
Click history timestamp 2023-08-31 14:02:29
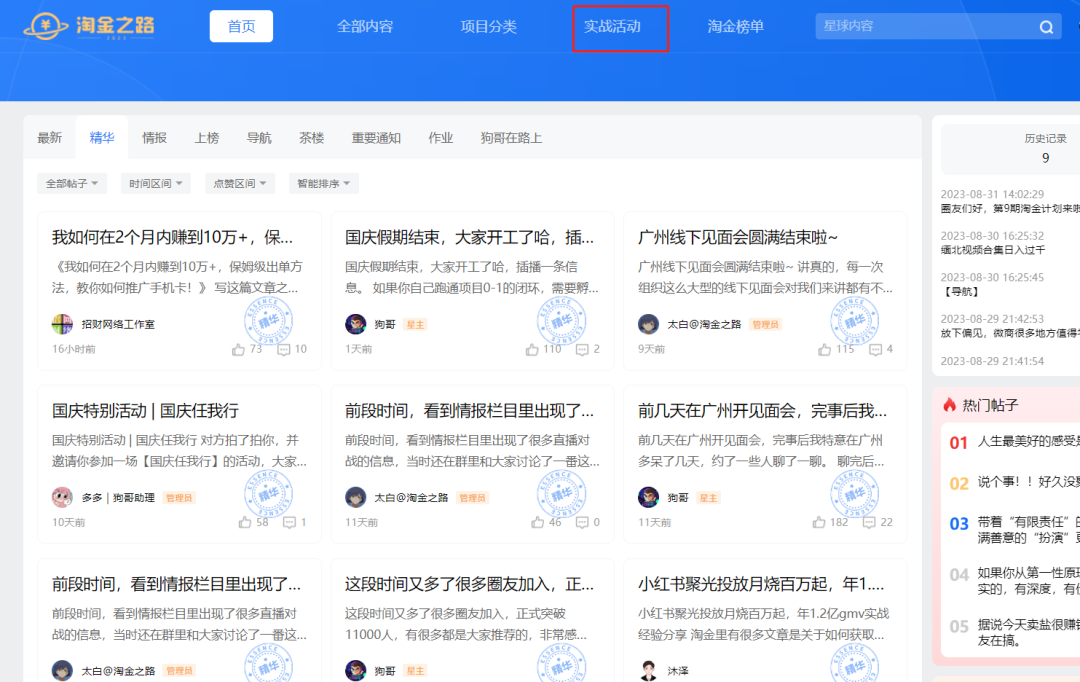(993, 194)
